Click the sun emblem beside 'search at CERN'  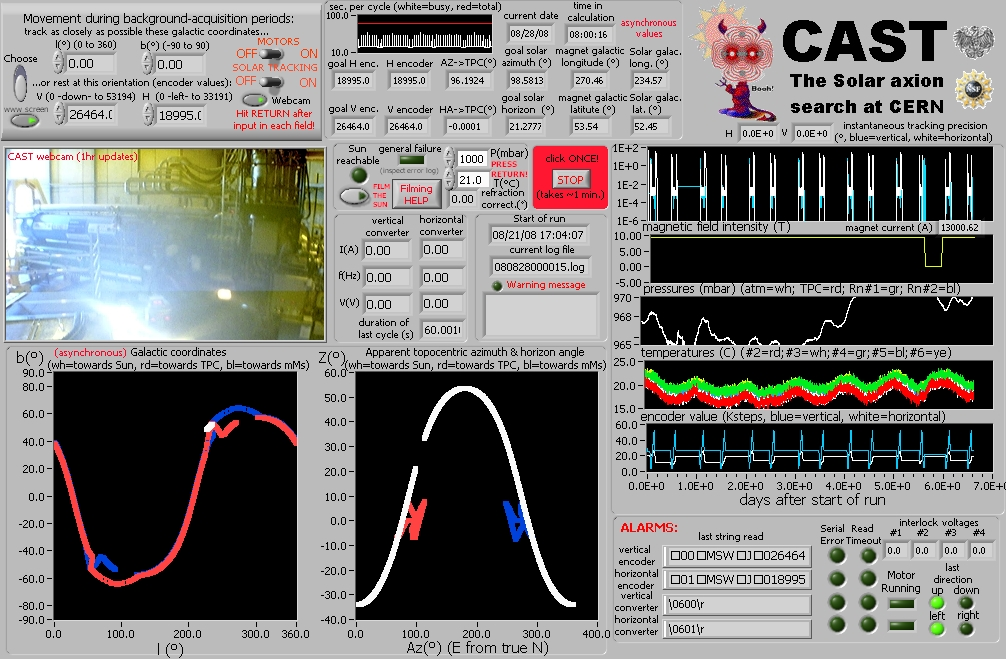tap(973, 89)
